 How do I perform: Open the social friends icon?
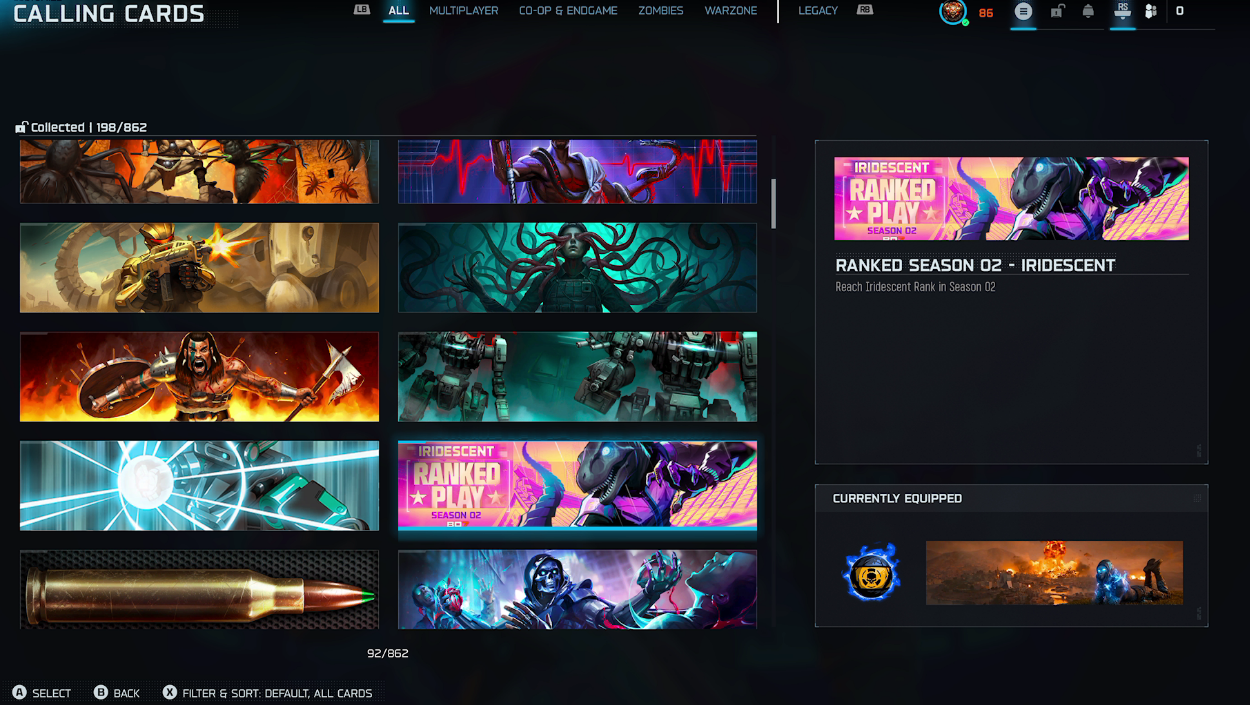click(1151, 11)
